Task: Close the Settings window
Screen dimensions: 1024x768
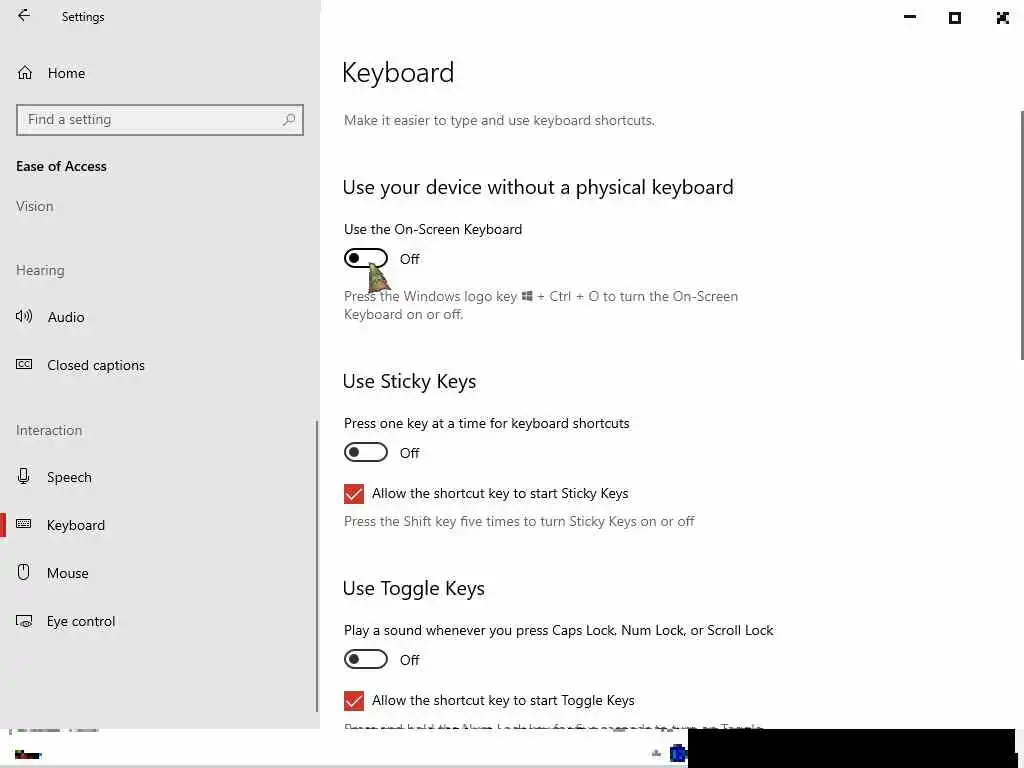Action: [x=1002, y=18]
